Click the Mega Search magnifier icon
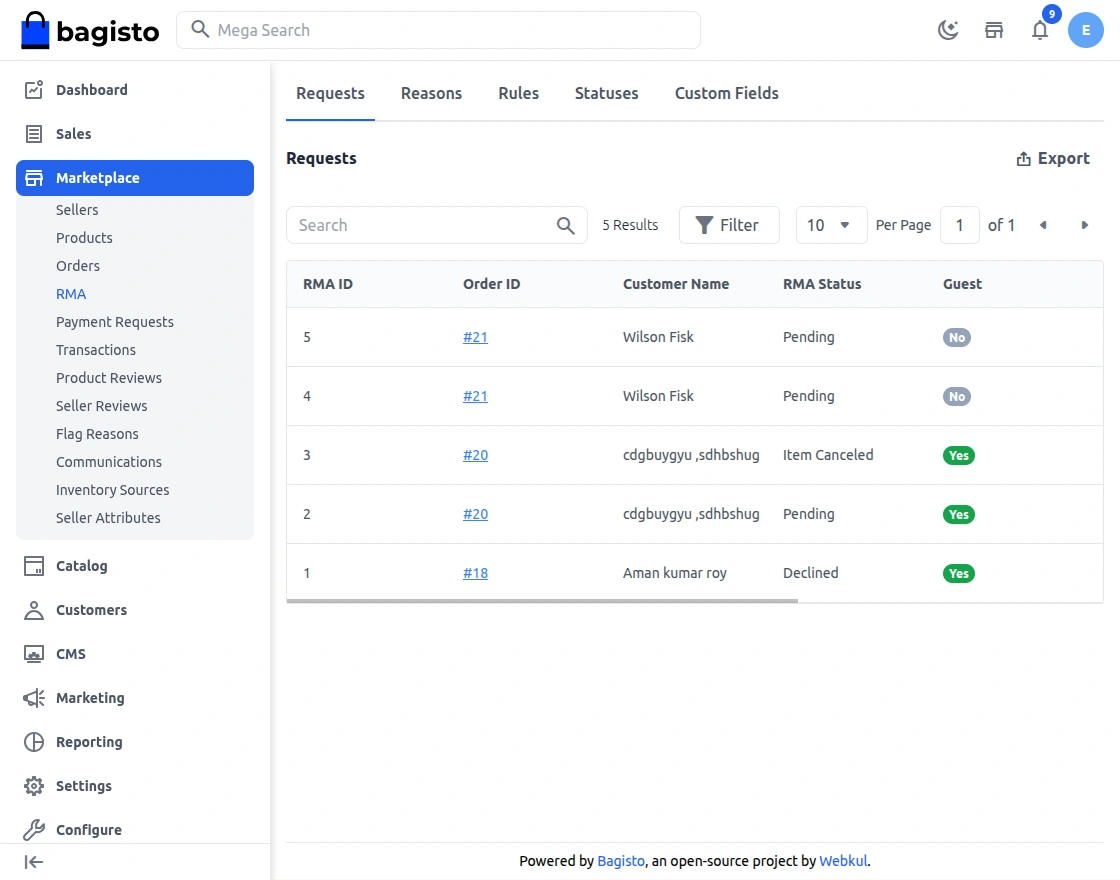1120x880 pixels. pos(199,30)
